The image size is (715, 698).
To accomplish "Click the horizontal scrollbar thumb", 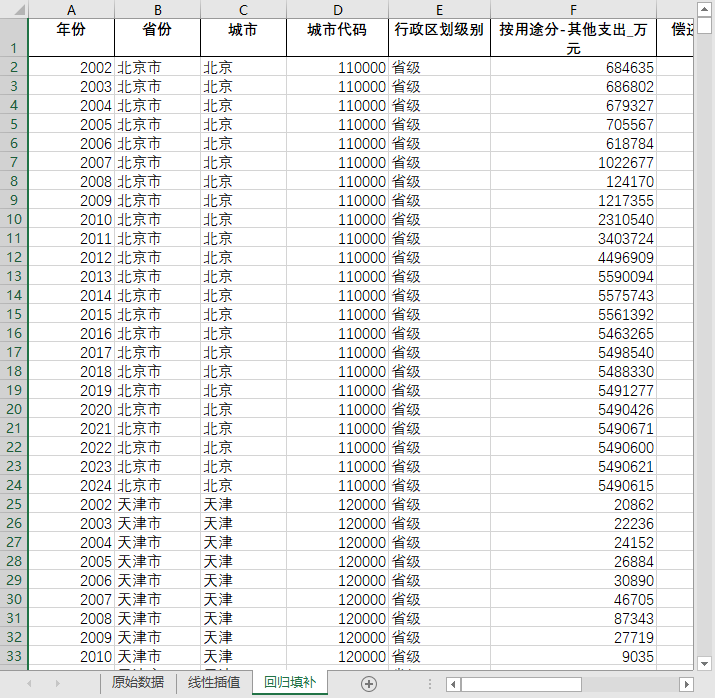I will 521,684.
